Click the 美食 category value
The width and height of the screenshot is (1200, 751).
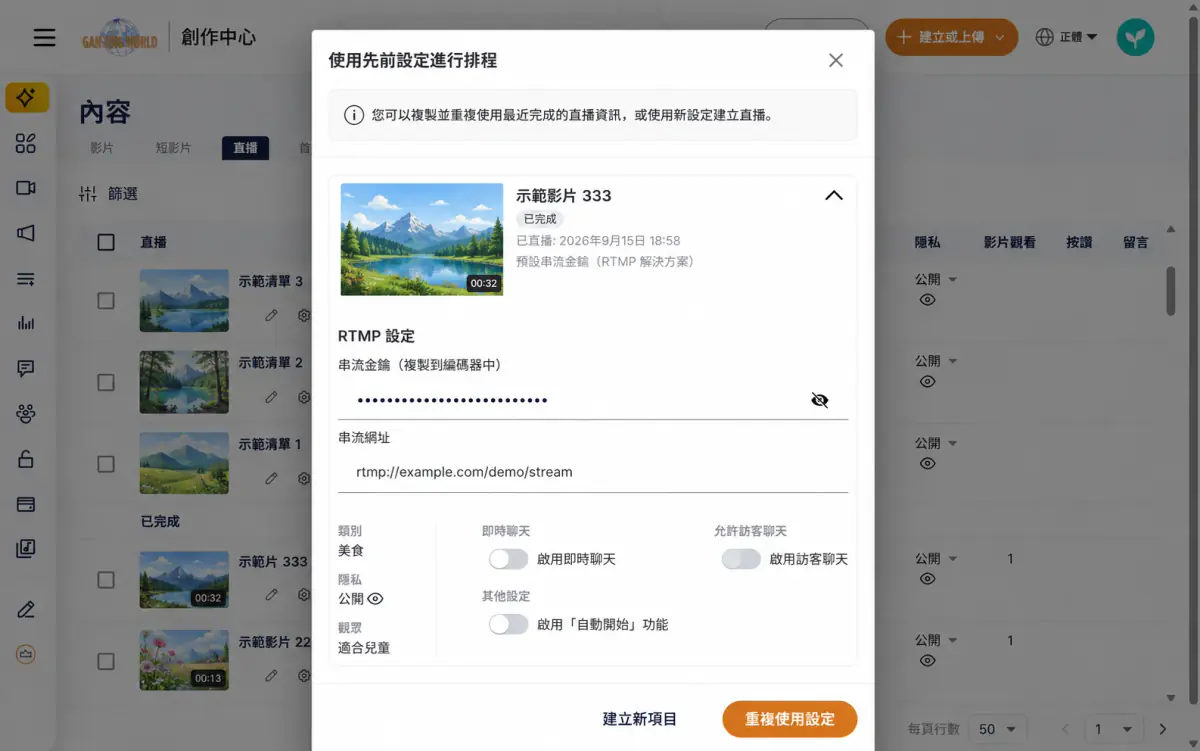tap(352, 550)
